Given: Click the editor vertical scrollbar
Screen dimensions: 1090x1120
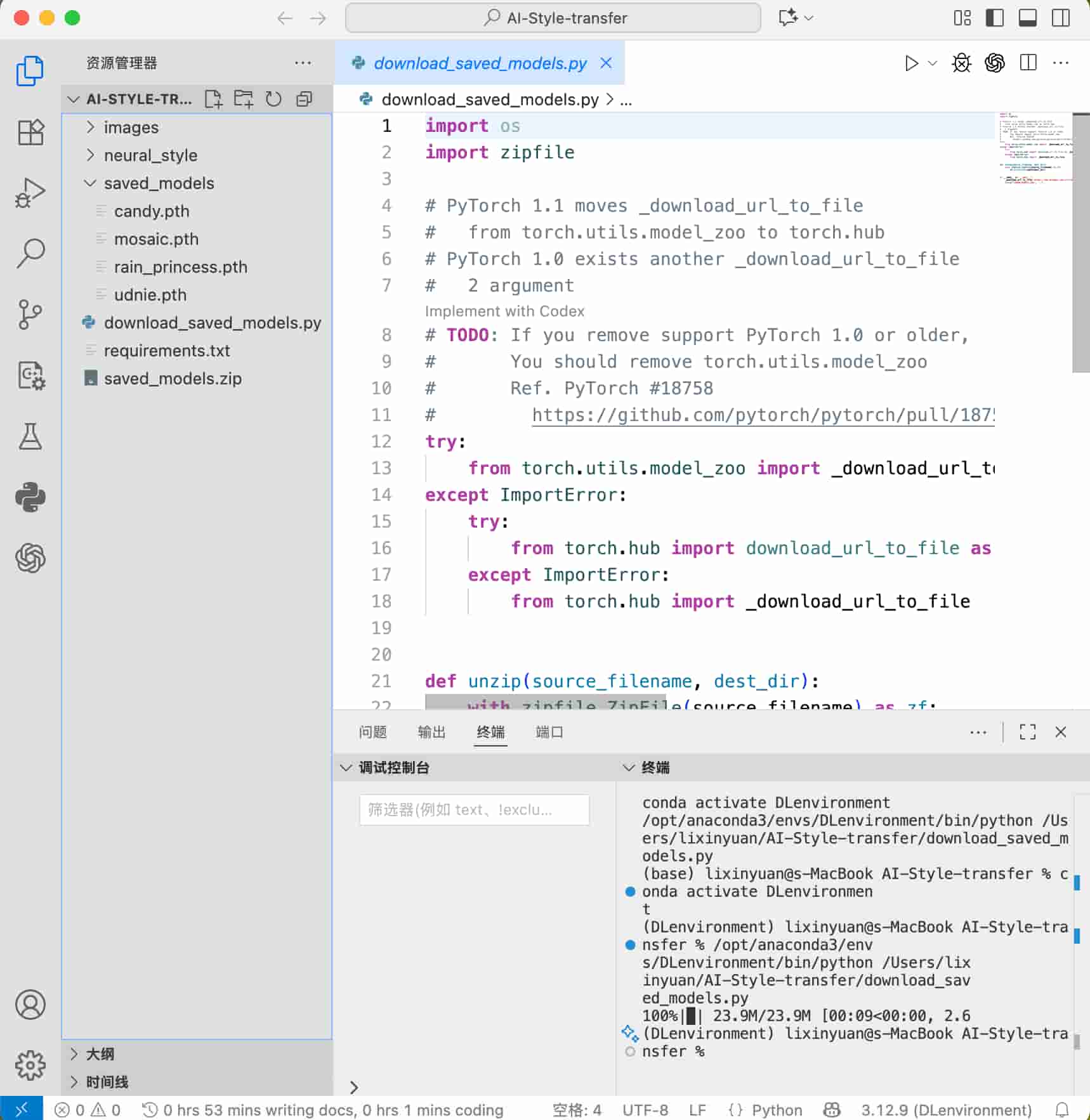Looking at the screenshot, I should coord(1080,244).
